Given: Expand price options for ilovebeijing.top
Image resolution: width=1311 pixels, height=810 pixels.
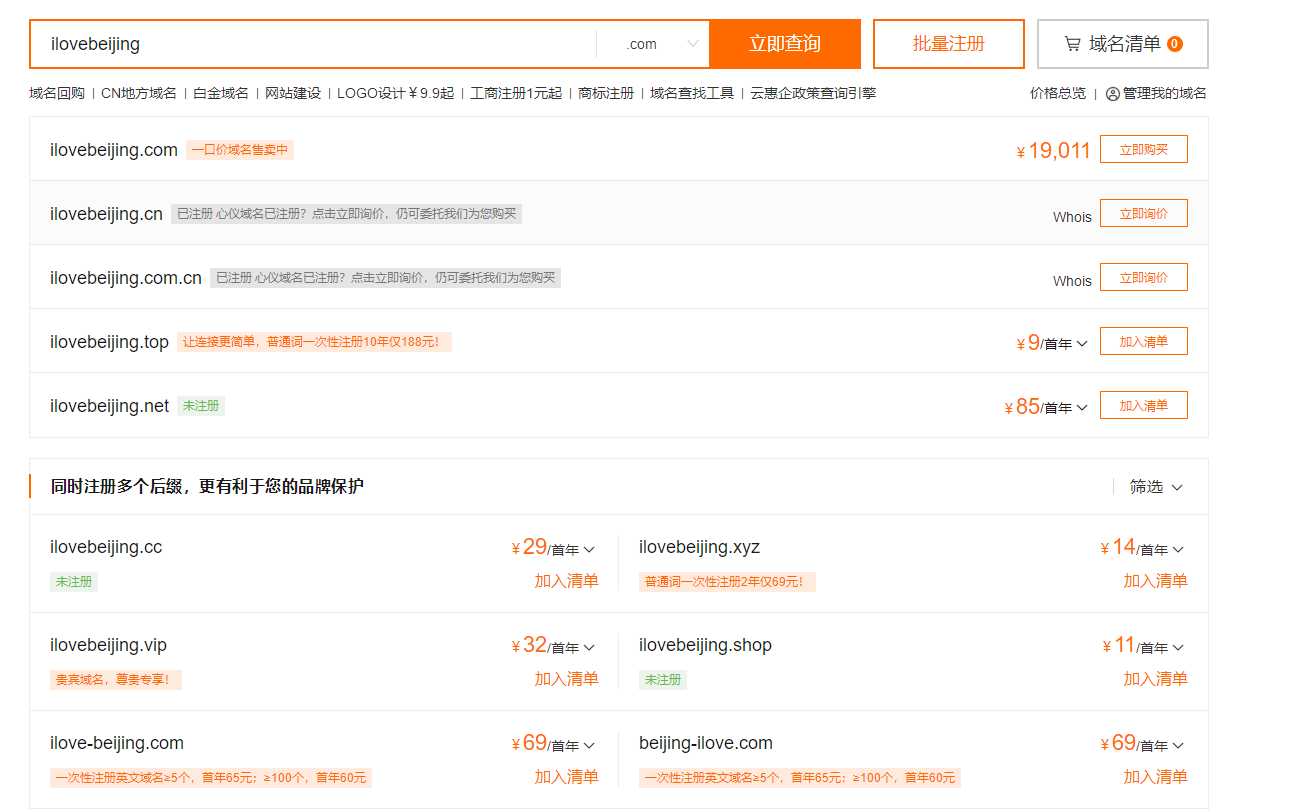Looking at the screenshot, I should click(x=1080, y=344).
